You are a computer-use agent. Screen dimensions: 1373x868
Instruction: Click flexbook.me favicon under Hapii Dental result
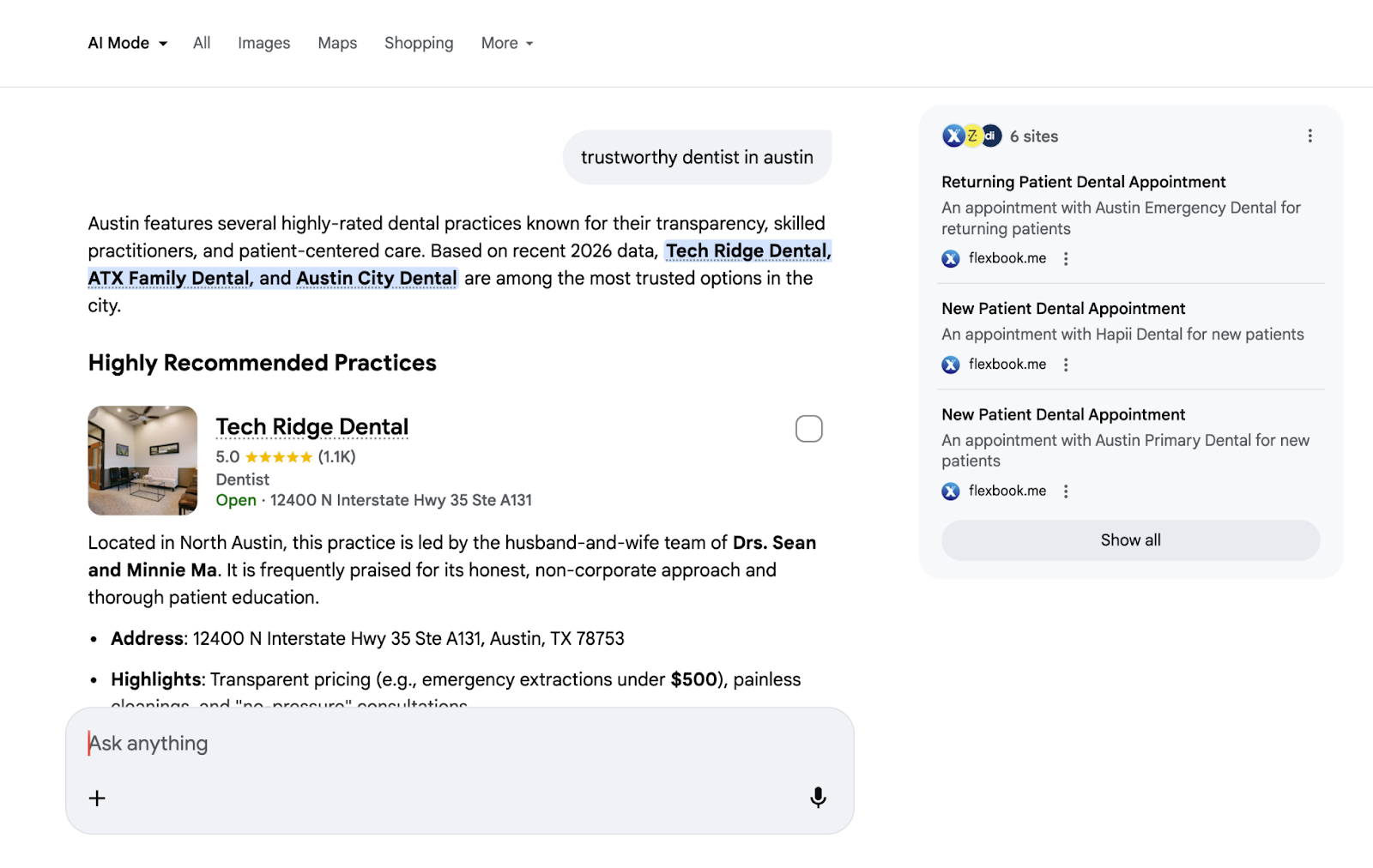951,365
